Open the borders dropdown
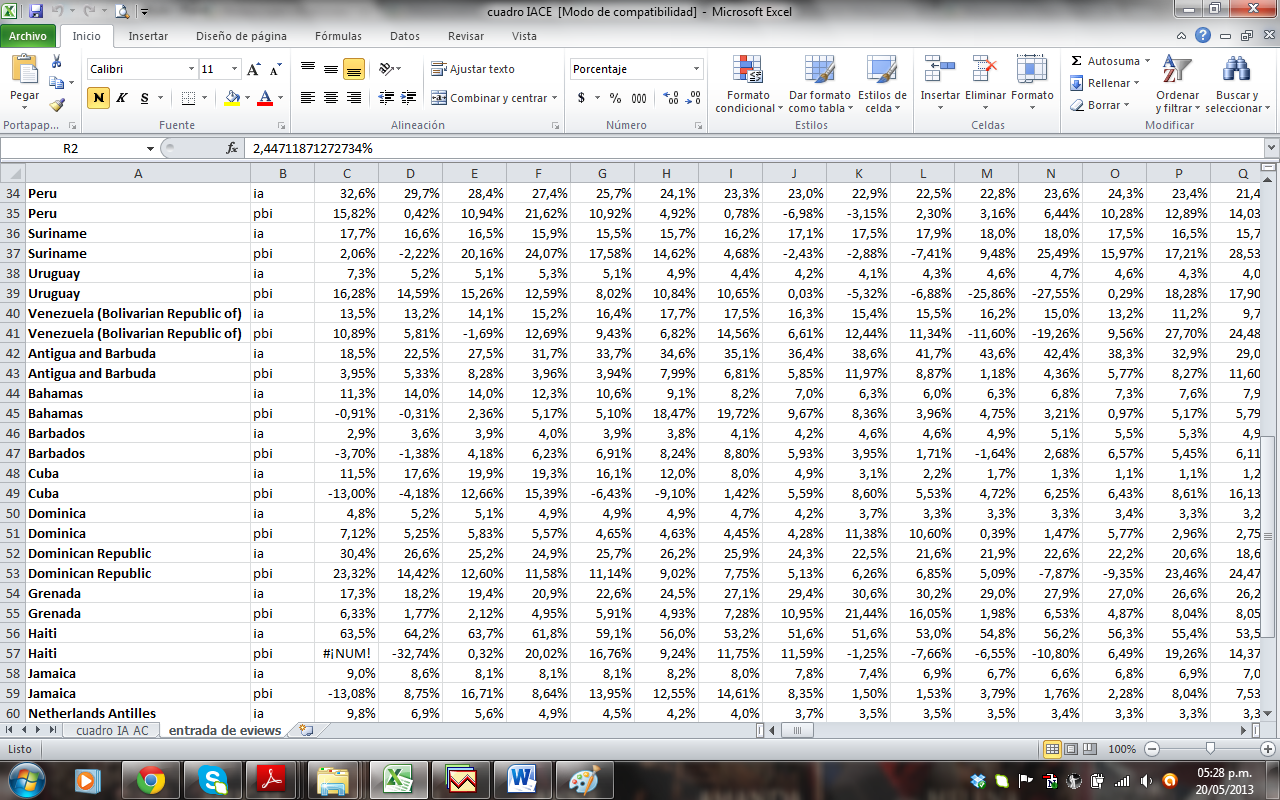The height and width of the screenshot is (800, 1280). 203,98
